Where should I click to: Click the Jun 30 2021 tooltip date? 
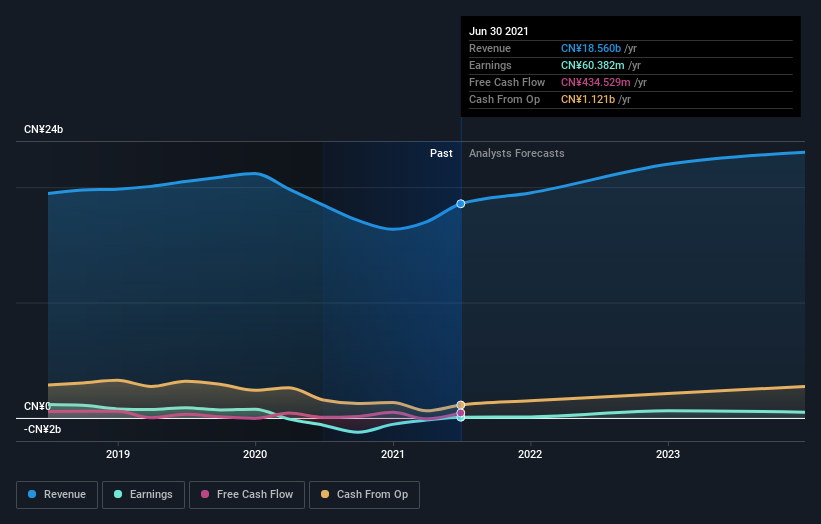click(x=498, y=31)
